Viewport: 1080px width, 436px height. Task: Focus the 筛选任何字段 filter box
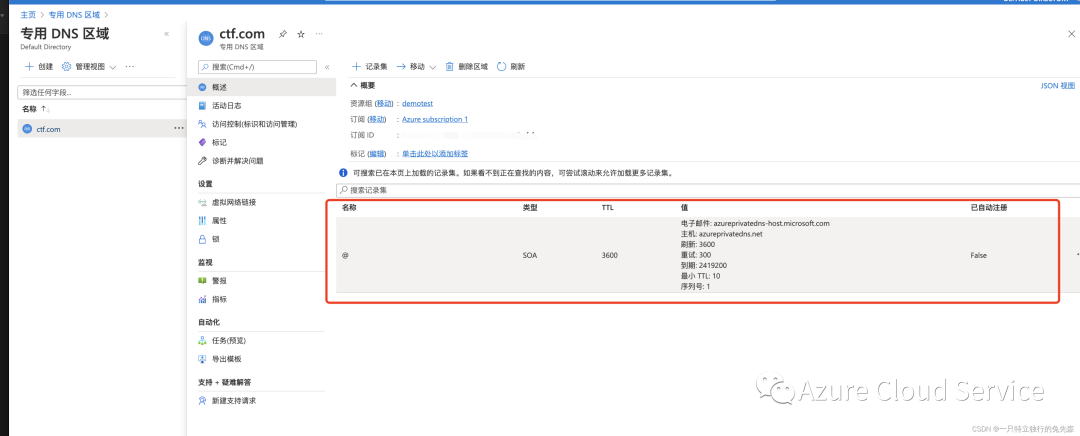(101, 92)
